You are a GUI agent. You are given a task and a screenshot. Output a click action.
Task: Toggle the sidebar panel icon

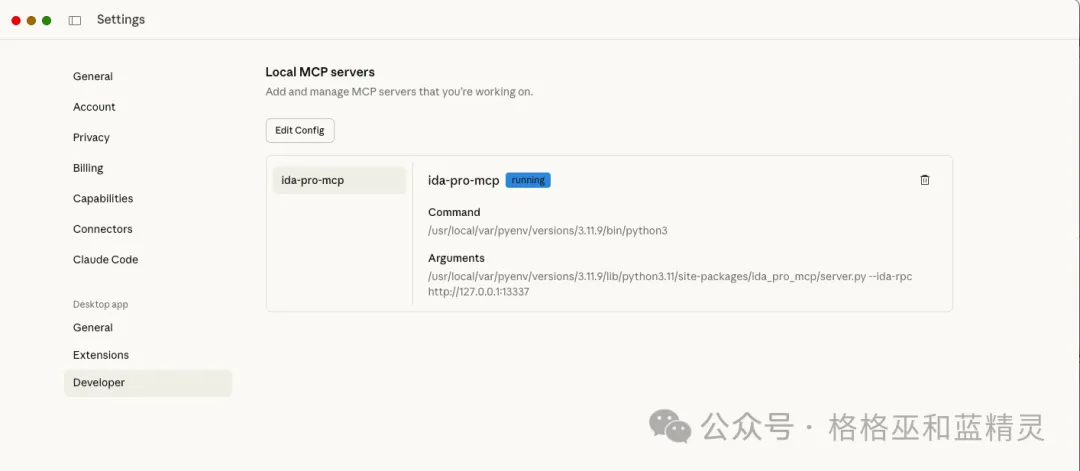pos(75,21)
